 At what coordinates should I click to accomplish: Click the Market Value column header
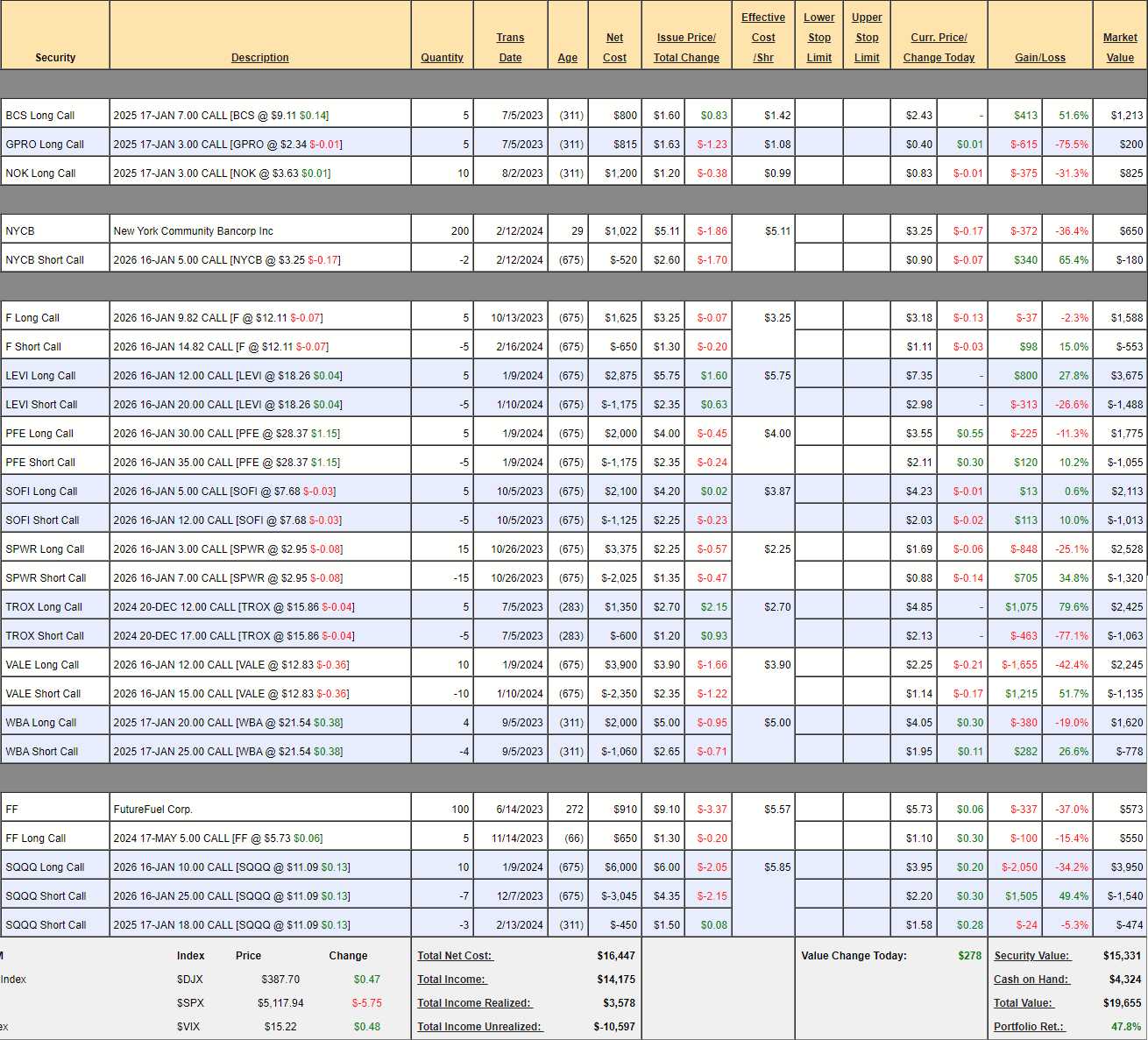tap(1119, 47)
